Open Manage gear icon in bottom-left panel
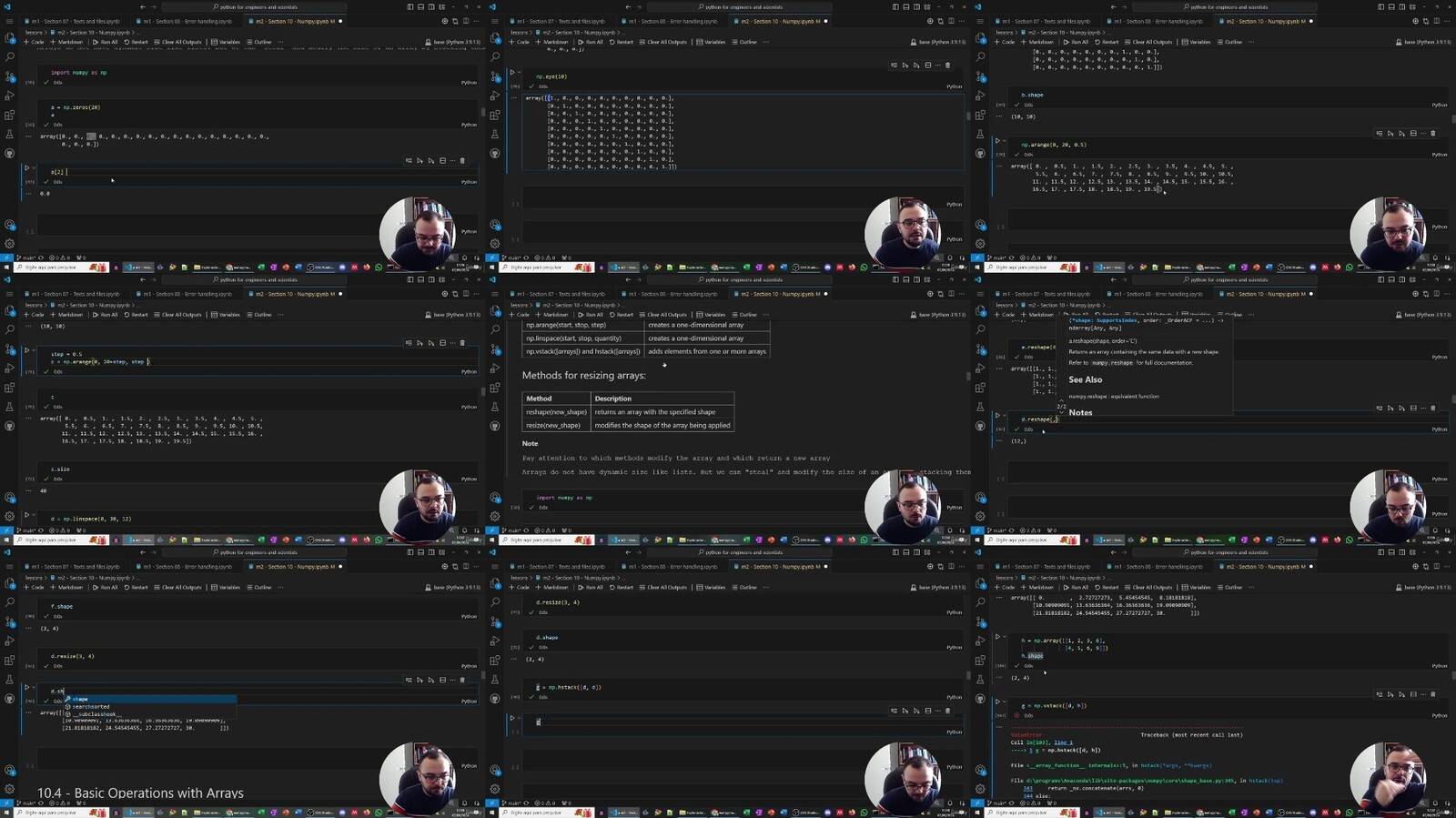Image resolution: width=1456 pixels, height=818 pixels. point(9,789)
